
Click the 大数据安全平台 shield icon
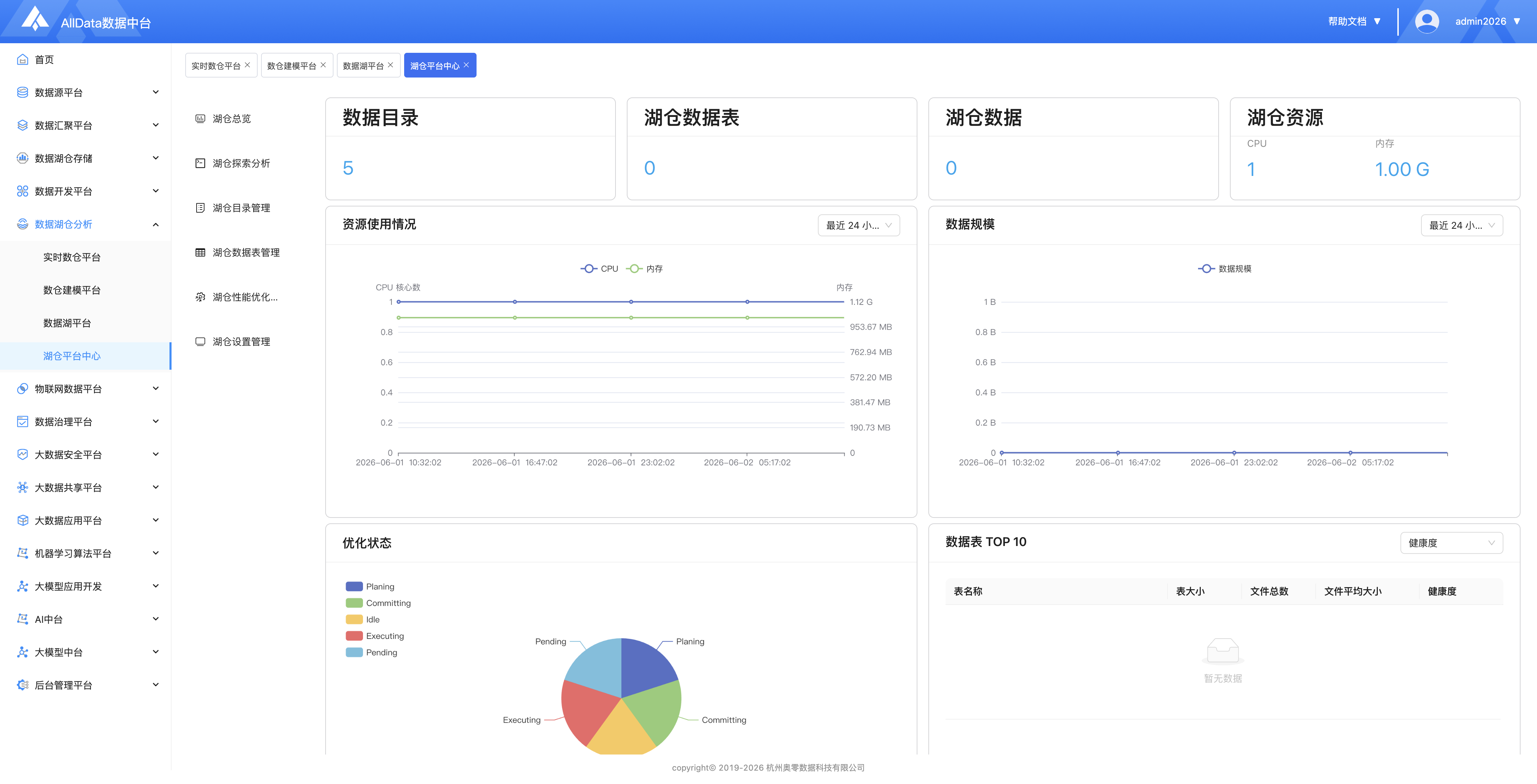(23, 455)
